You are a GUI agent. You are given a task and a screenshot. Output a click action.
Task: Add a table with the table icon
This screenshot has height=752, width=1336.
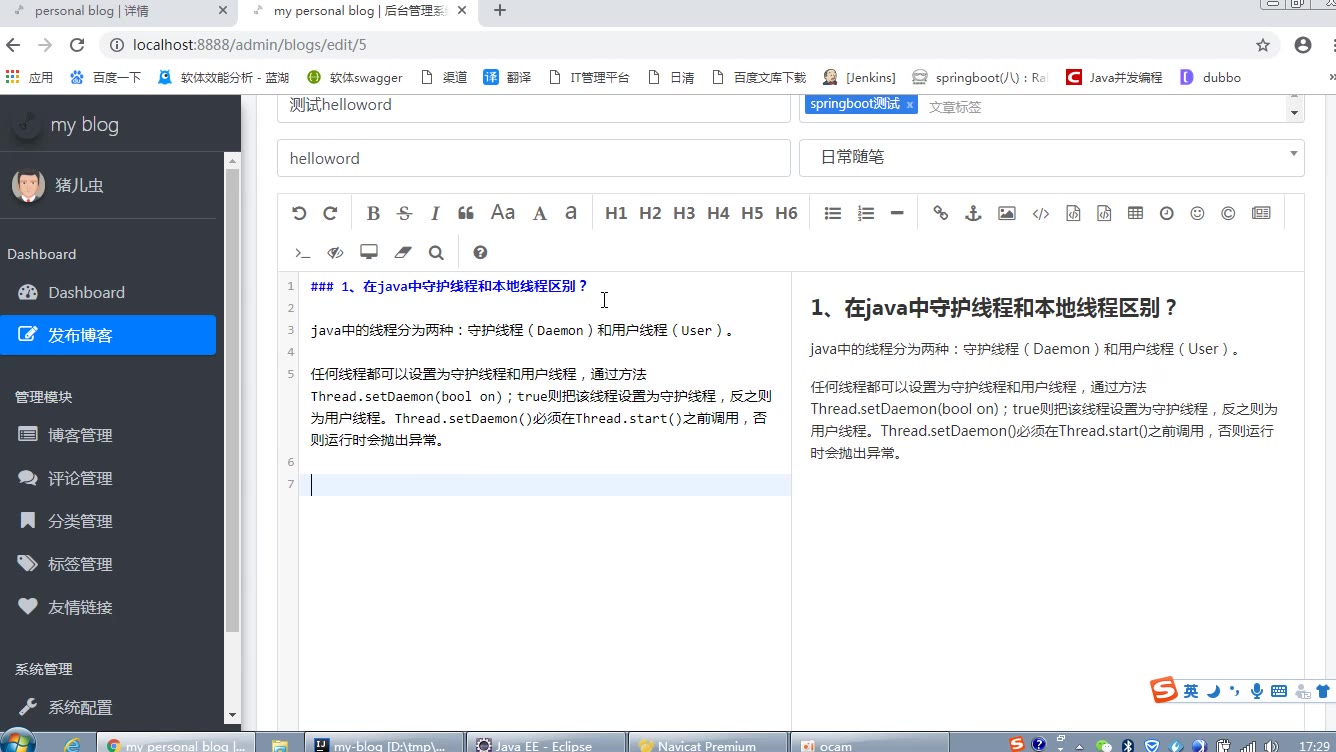(x=1135, y=213)
